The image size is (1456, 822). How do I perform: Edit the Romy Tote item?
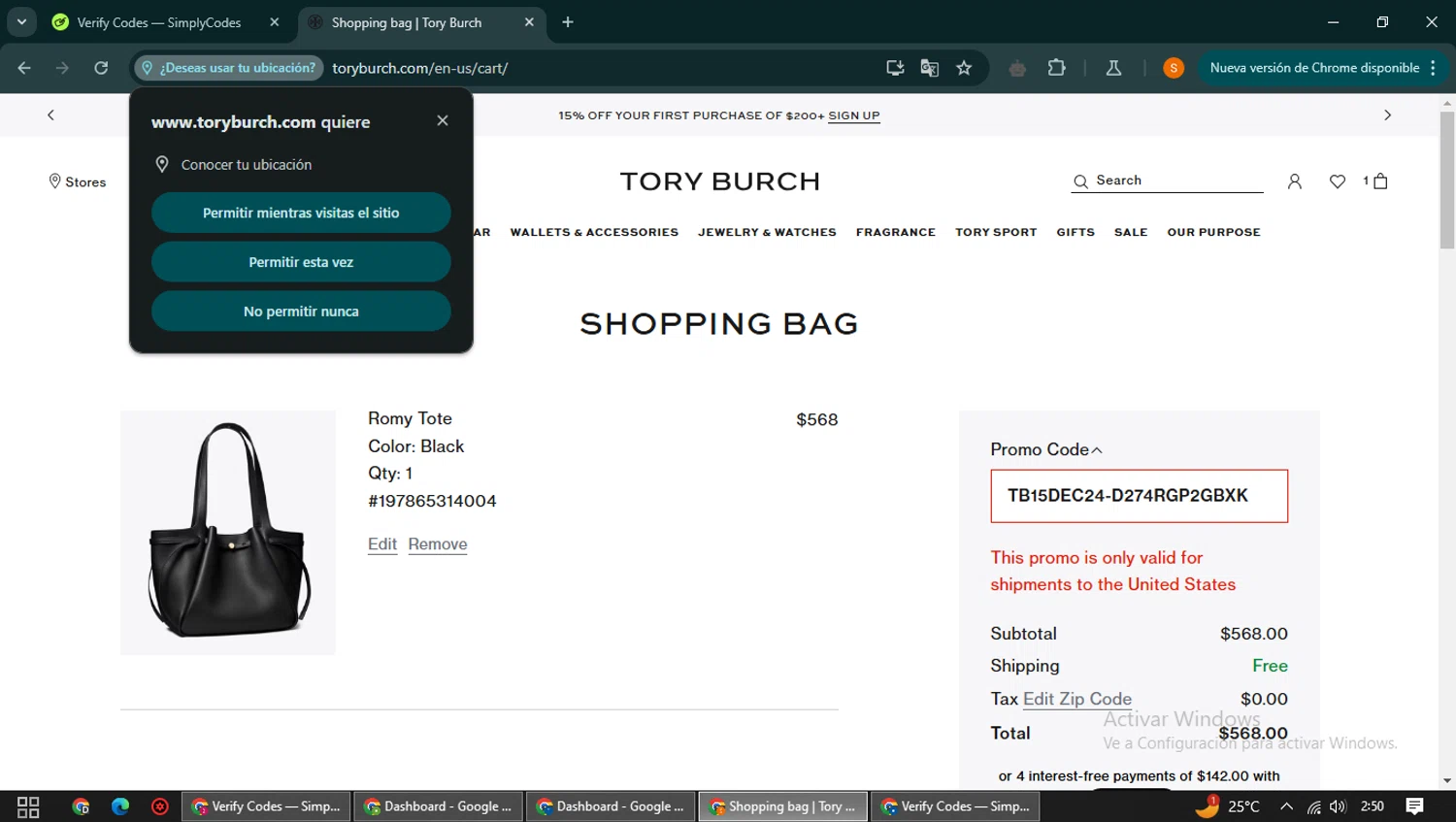click(382, 544)
